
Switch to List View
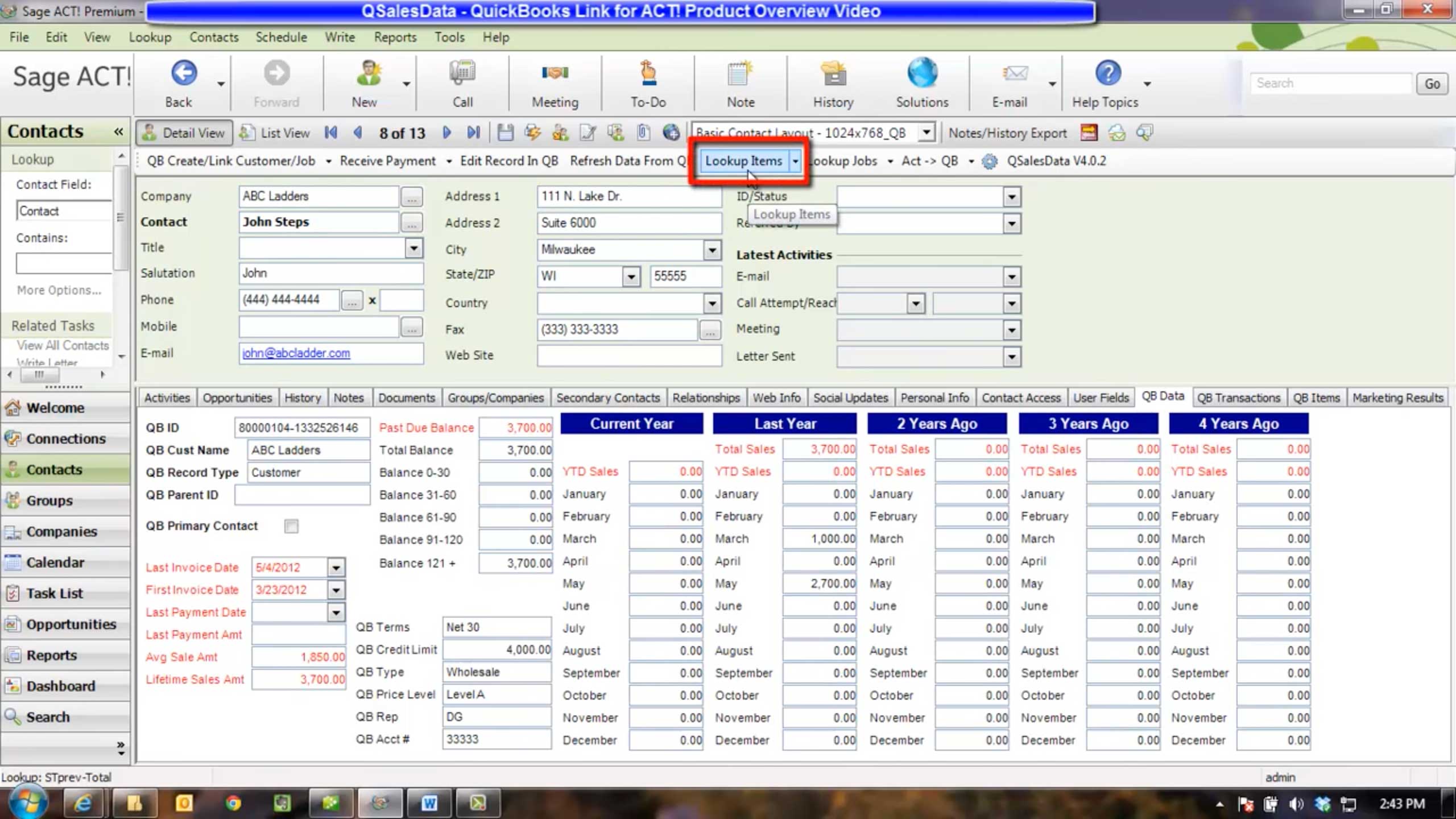pos(275,133)
